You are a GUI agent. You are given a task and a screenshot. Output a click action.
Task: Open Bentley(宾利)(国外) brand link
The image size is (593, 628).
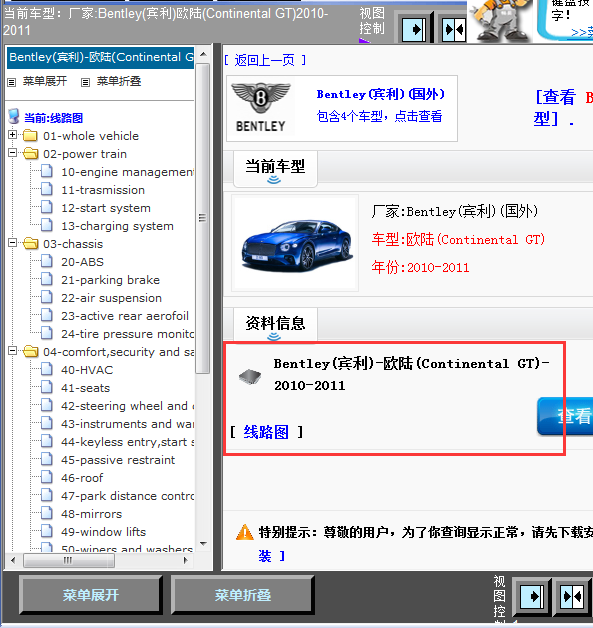click(380, 94)
